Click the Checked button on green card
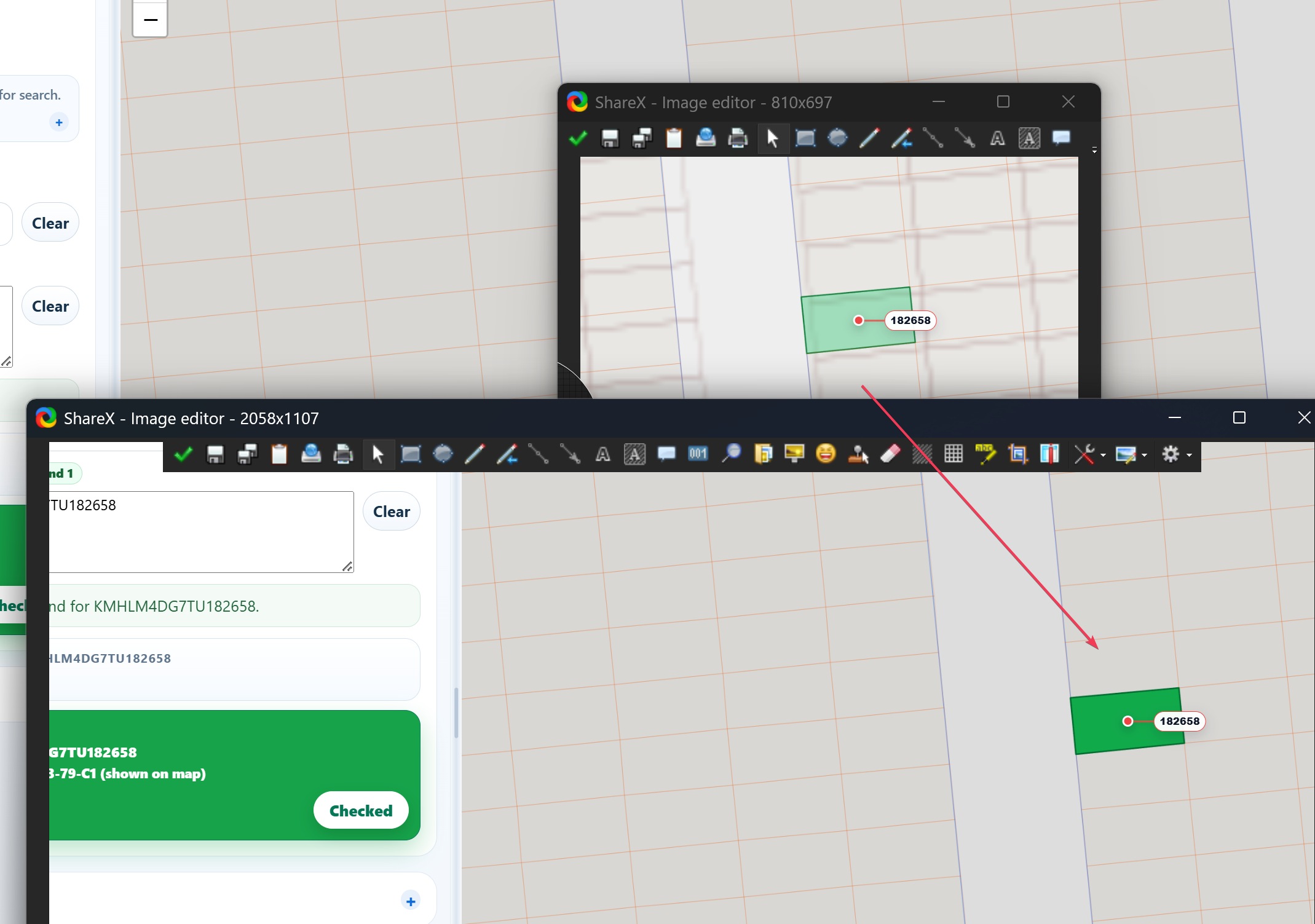The image size is (1315, 924). [x=361, y=810]
